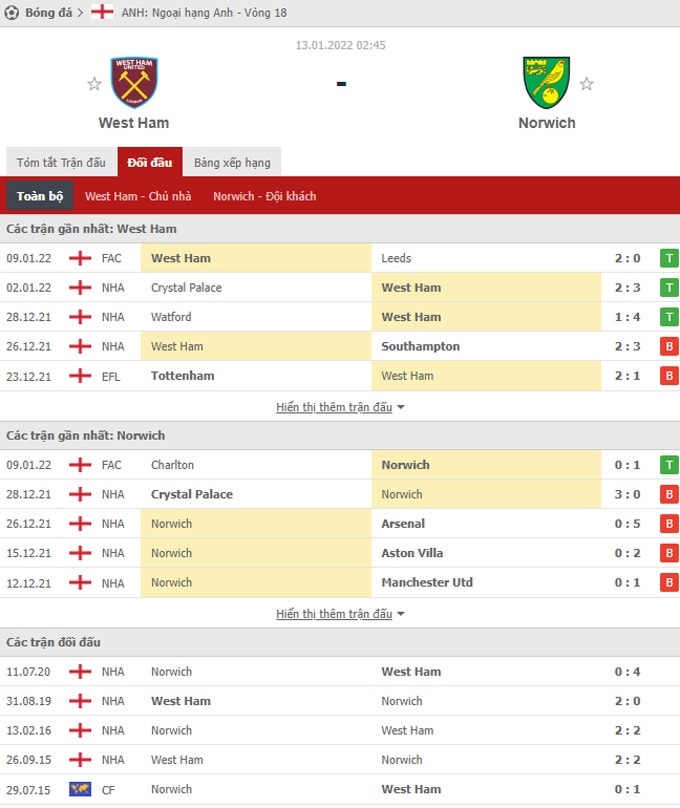
Task: Toggle the favorite star beside Norwich logo
Action: pos(586,83)
